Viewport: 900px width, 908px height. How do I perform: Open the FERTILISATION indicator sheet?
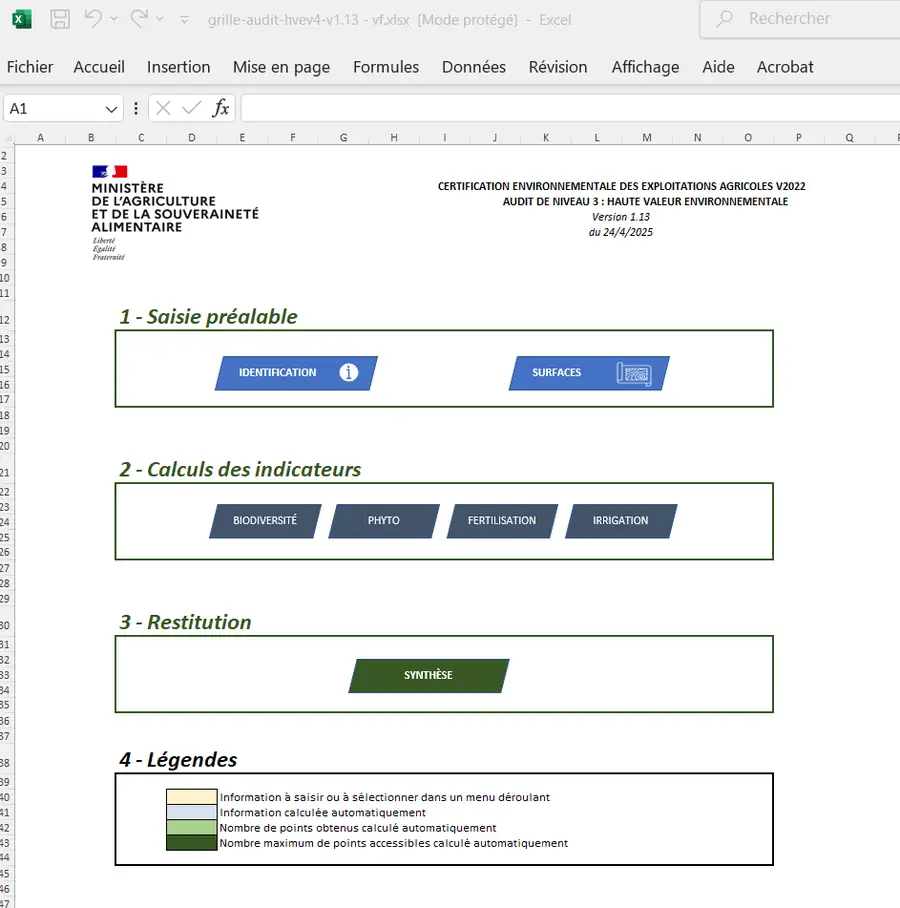point(502,521)
